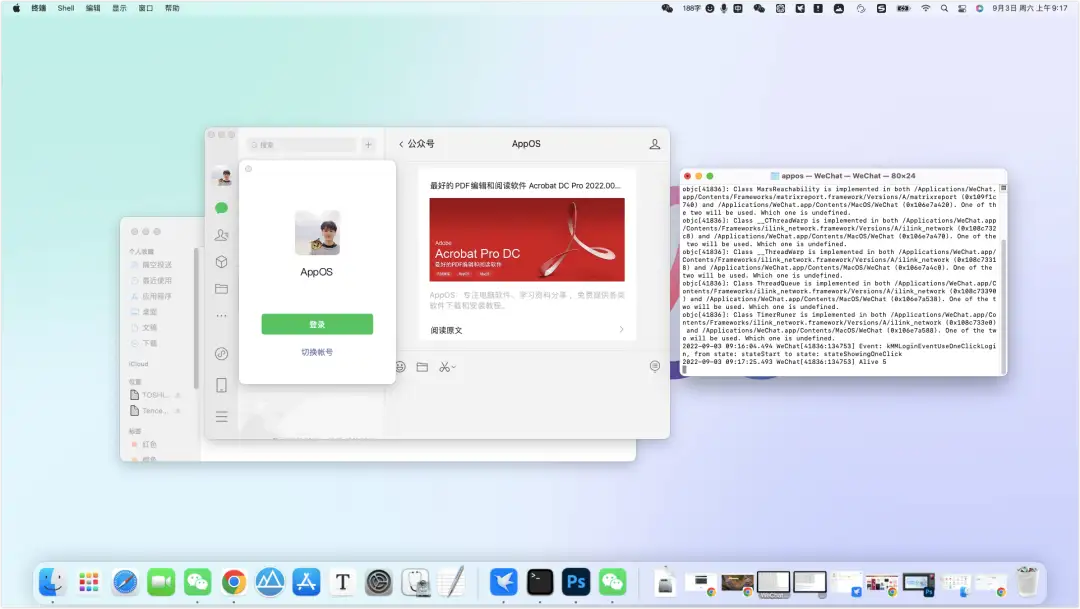Open the Chats tab in WeChat sidebar
This screenshot has height=609, width=1080.
(221, 208)
